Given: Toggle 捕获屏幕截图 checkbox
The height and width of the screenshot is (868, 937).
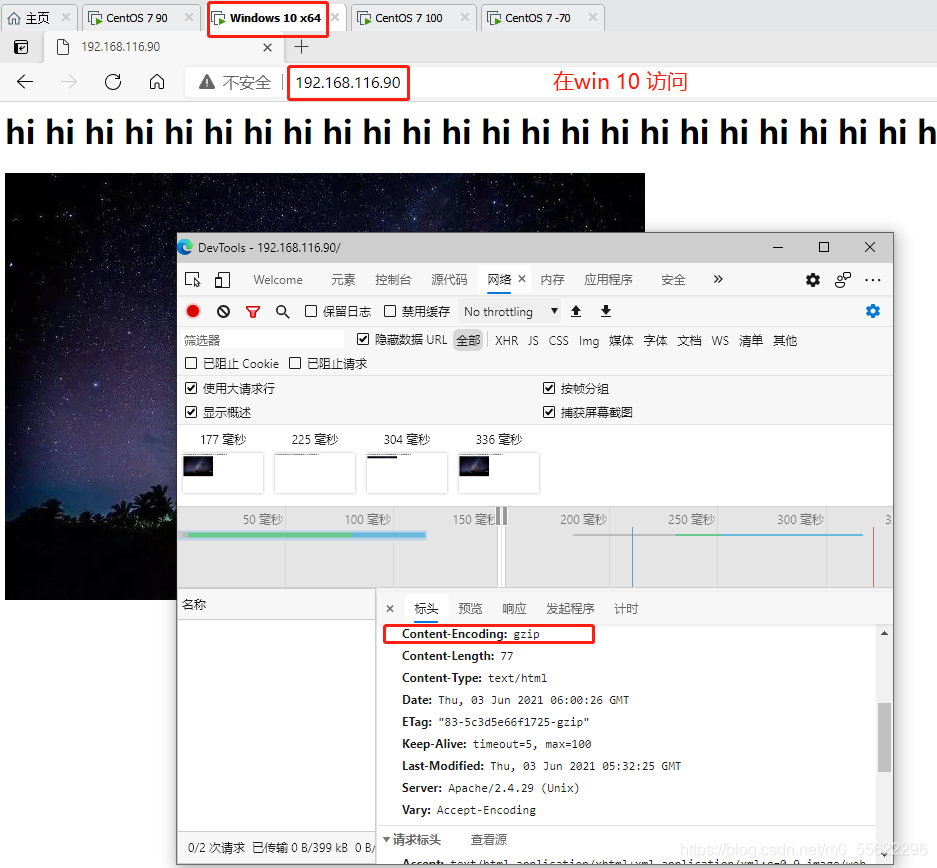Looking at the screenshot, I should [x=549, y=412].
